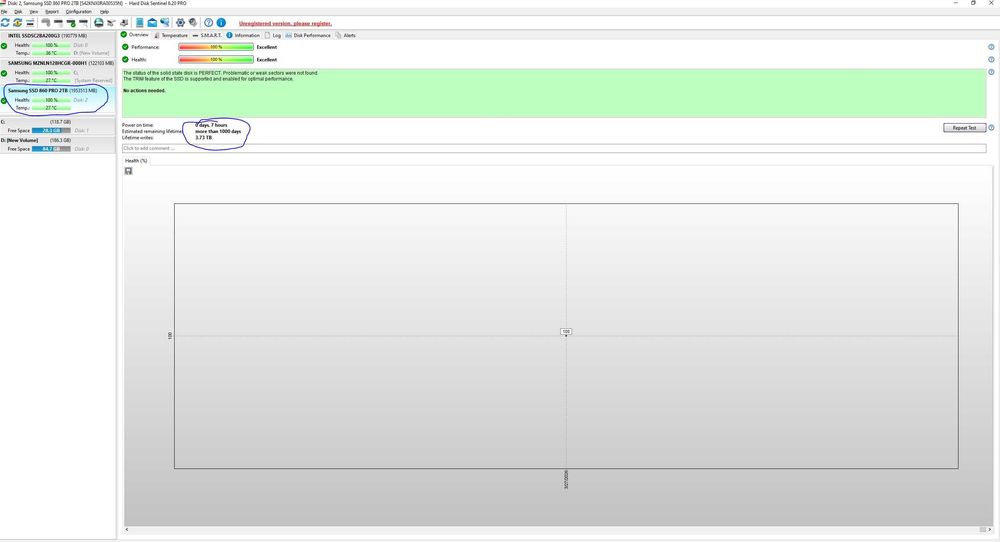The image size is (1000, 542).
Task: Click the blue info toolbar icon
Action: [221, 22]
